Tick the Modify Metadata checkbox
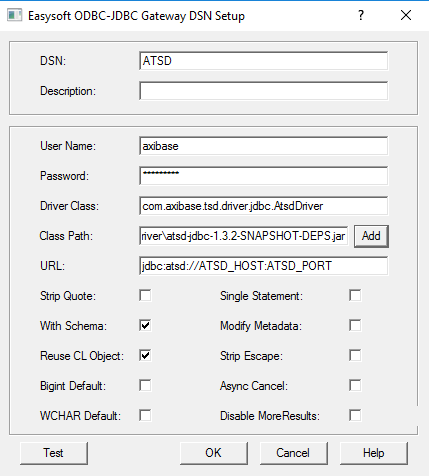 point(355,325)
